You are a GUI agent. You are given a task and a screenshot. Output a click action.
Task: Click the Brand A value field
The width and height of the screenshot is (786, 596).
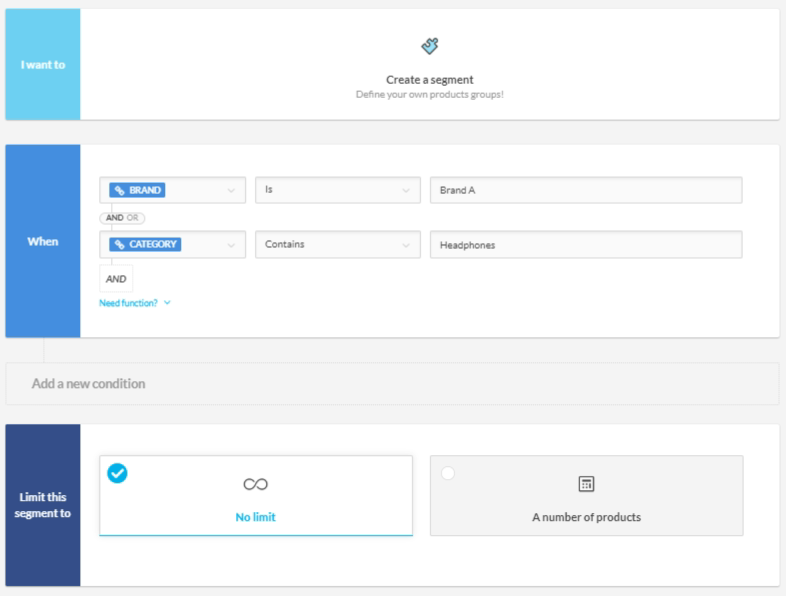[586, 190]
